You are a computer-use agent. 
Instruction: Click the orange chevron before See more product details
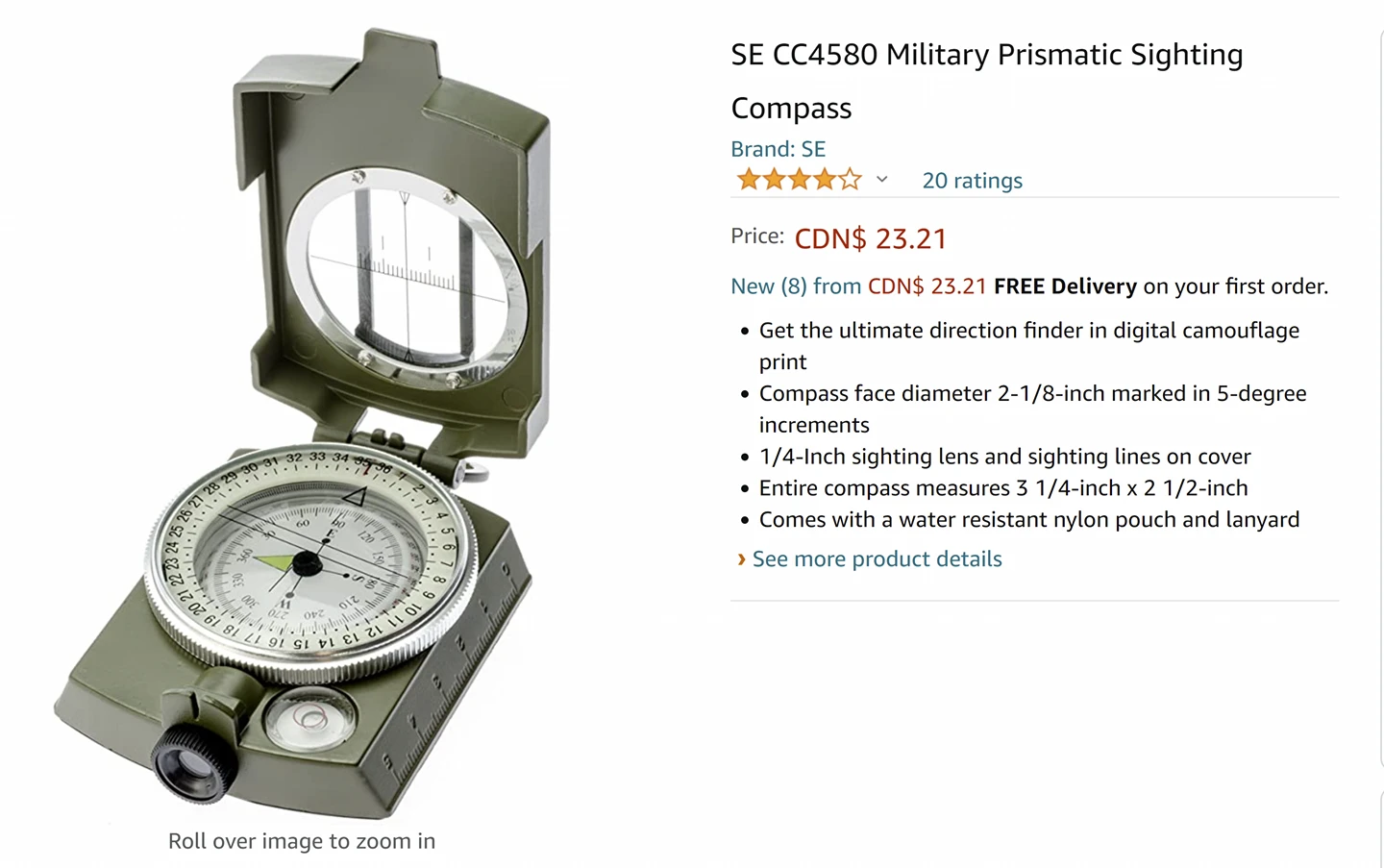[x=741, y=558]
